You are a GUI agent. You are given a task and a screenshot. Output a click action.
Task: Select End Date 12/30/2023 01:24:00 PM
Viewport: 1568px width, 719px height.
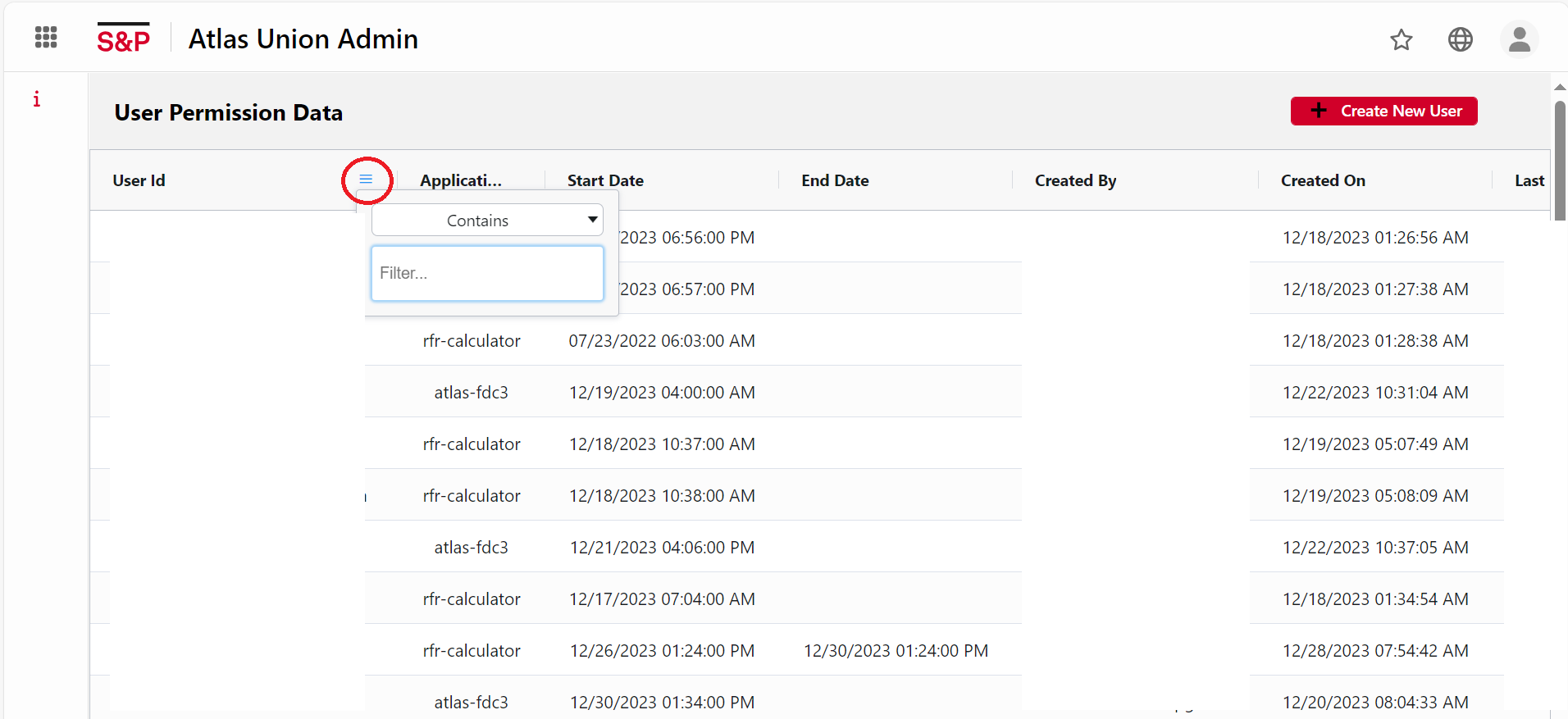(896, 651)
